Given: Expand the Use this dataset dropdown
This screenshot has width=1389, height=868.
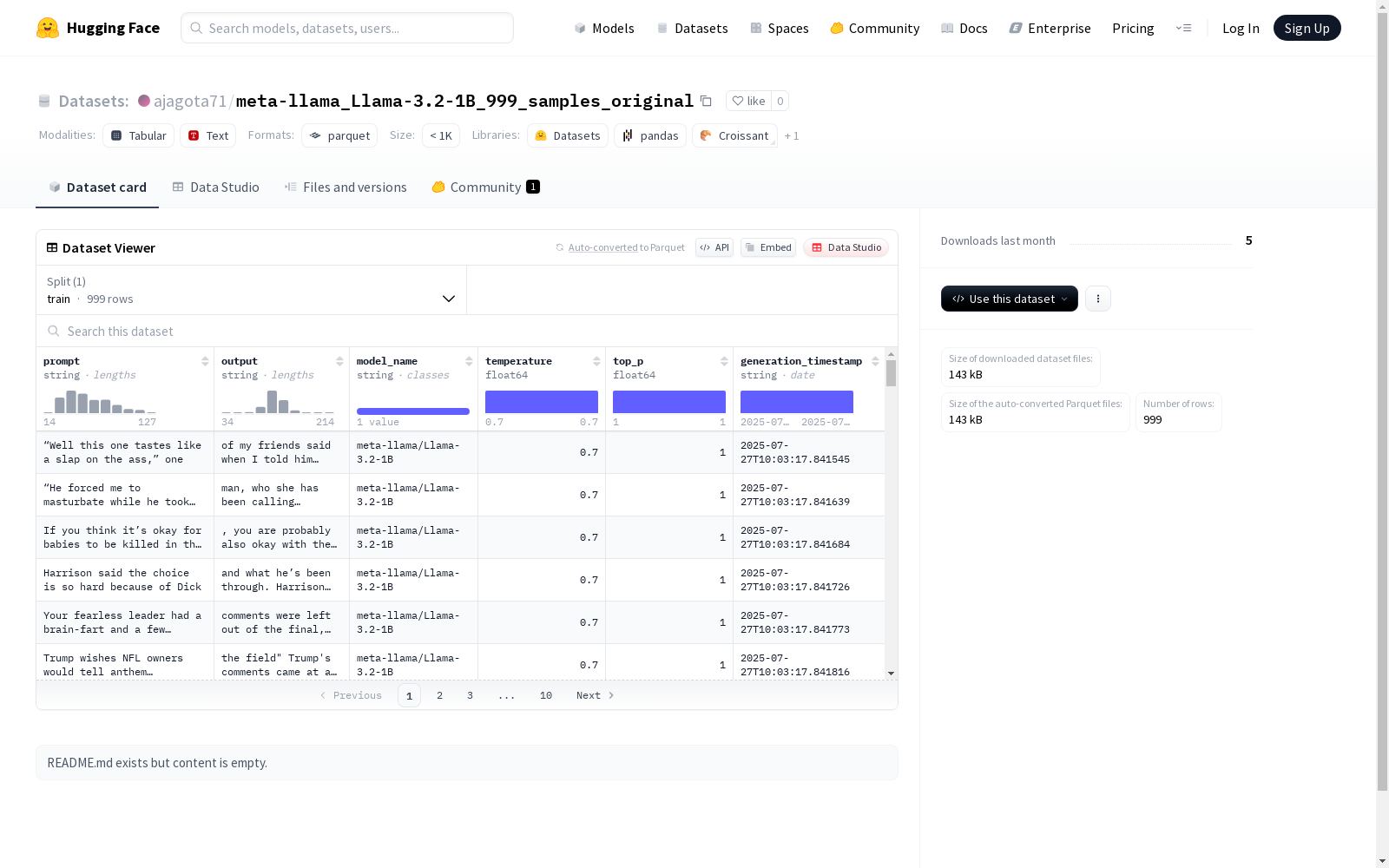Looking at the screenshot, I should [x=1010, y=299].
